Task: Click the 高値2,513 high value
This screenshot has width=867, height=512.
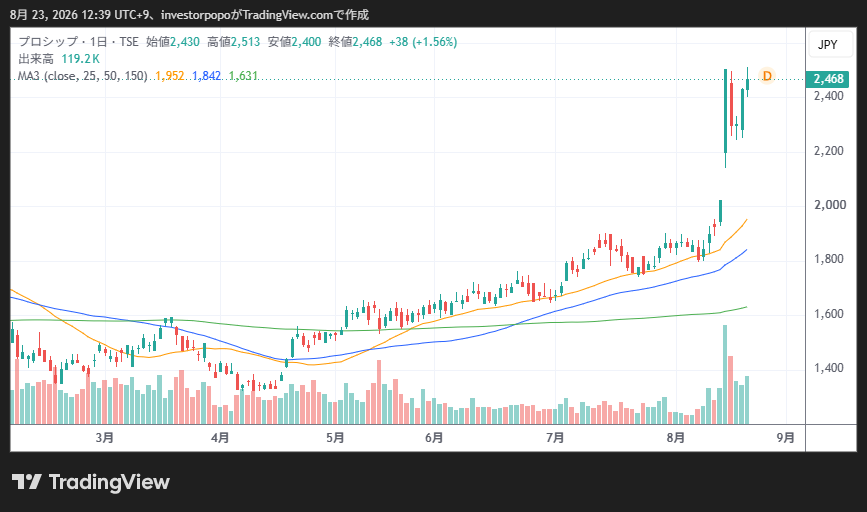Action: pos(233,42)
